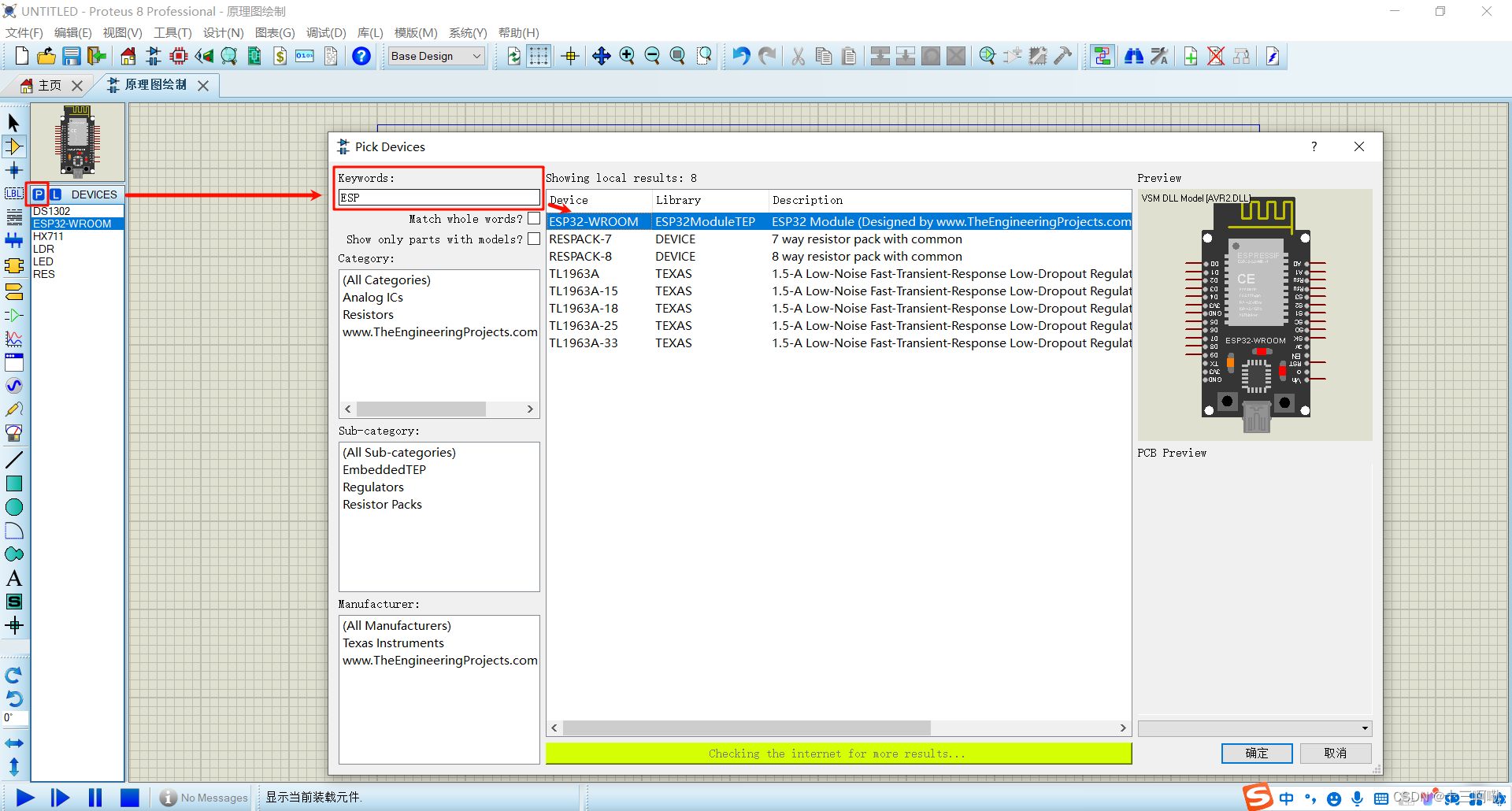
Task: Click the undo arrow icon
Action: (741, 56)
